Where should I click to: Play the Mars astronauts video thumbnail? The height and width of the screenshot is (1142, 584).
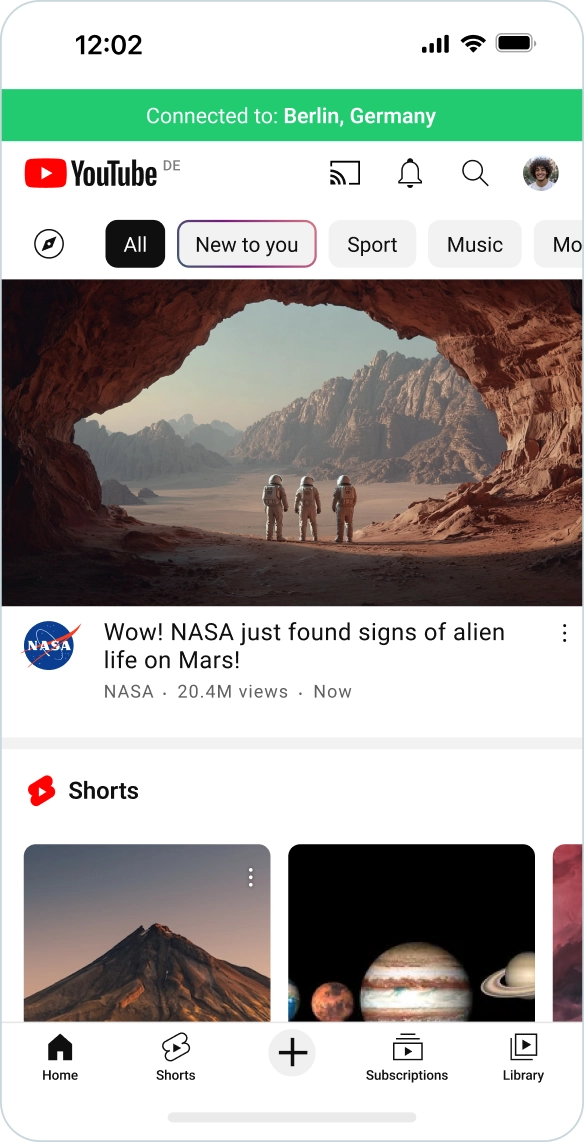(x=292, y=443)
